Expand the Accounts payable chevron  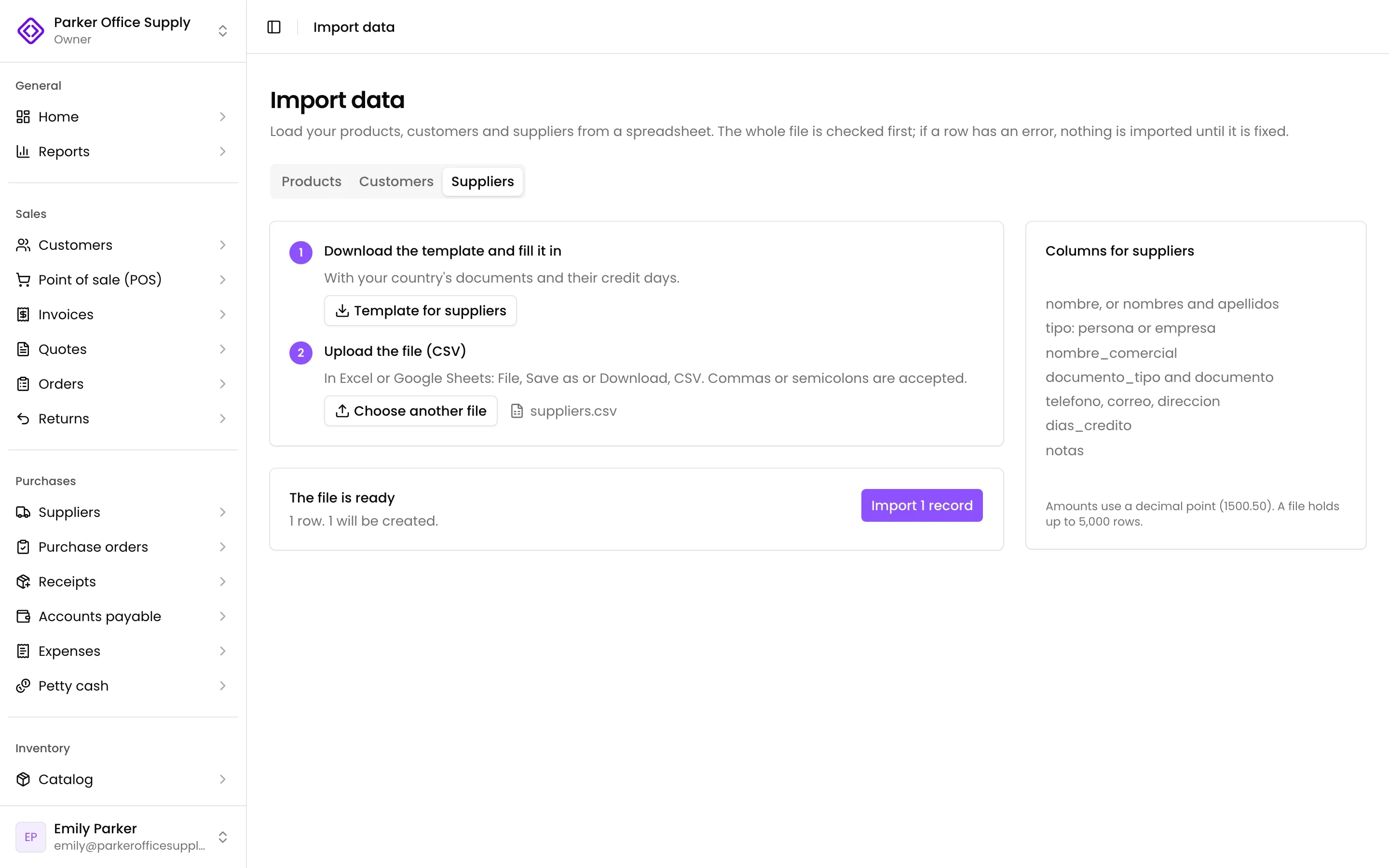pyautogui.click(x=223, y=617)
